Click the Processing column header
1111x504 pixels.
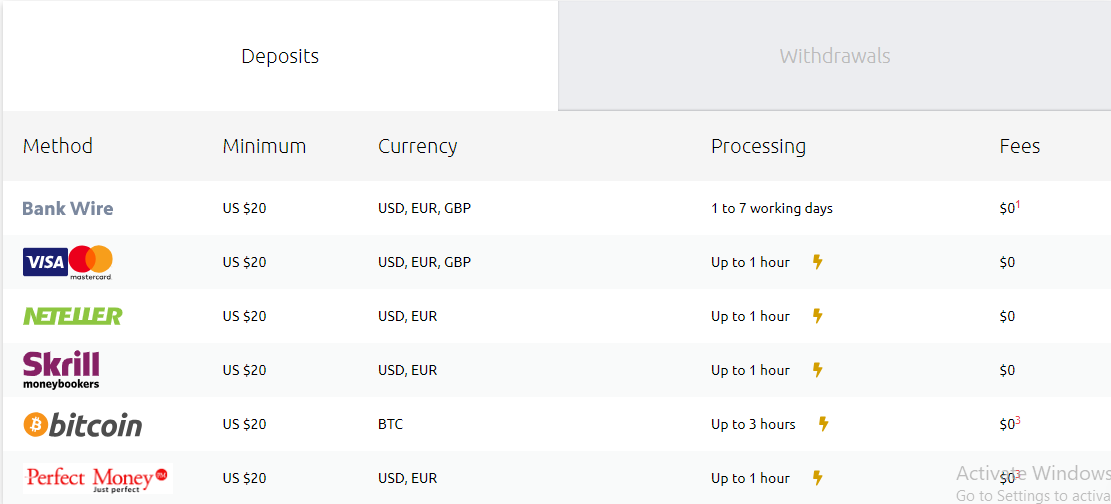[758, 147]
